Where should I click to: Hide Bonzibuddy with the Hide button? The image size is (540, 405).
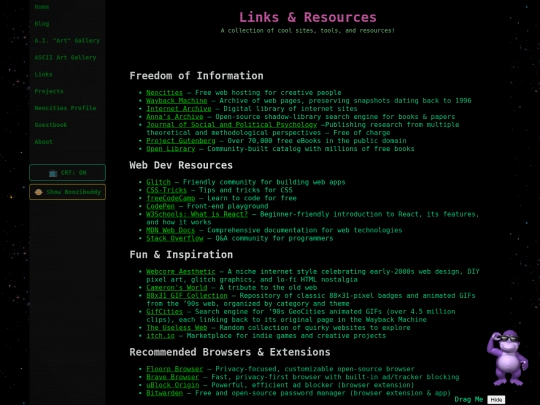point(496,399)
